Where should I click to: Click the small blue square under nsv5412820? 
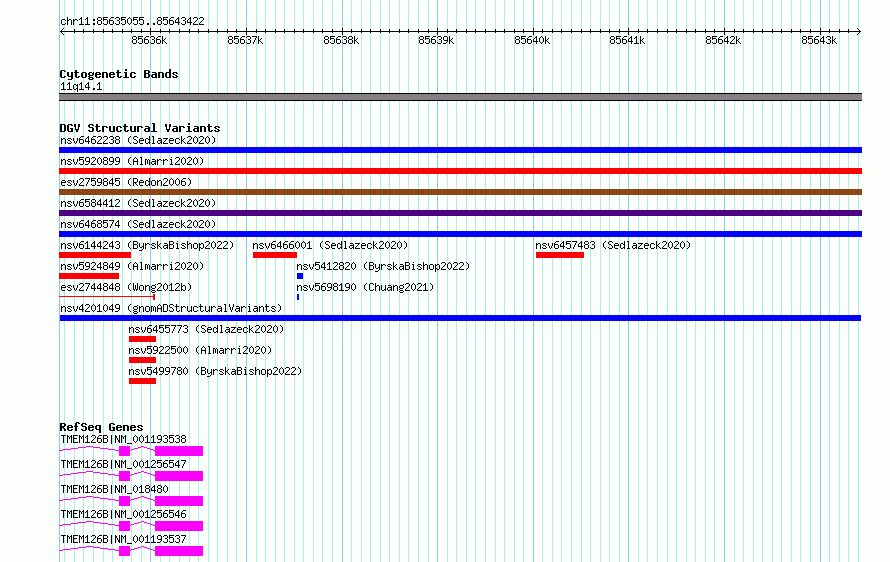(x=300, y=276)
